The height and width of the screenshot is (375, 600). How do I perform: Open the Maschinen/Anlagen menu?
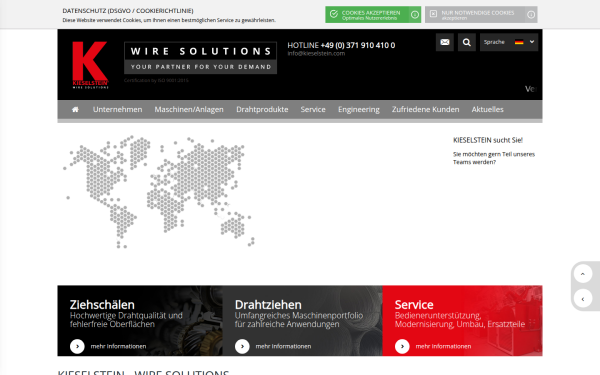click(189, 109)
